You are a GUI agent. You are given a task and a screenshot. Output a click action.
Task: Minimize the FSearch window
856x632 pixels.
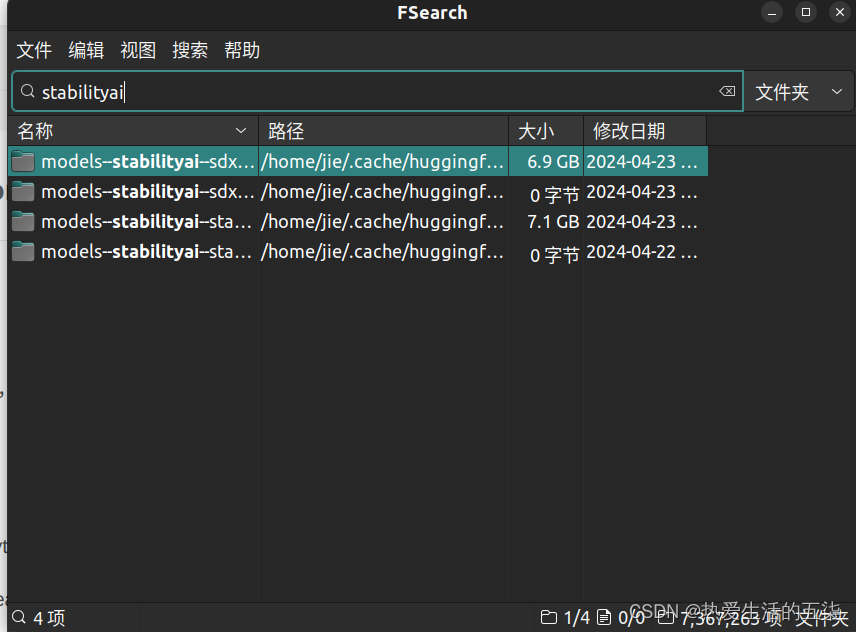(x=772, y=13)
